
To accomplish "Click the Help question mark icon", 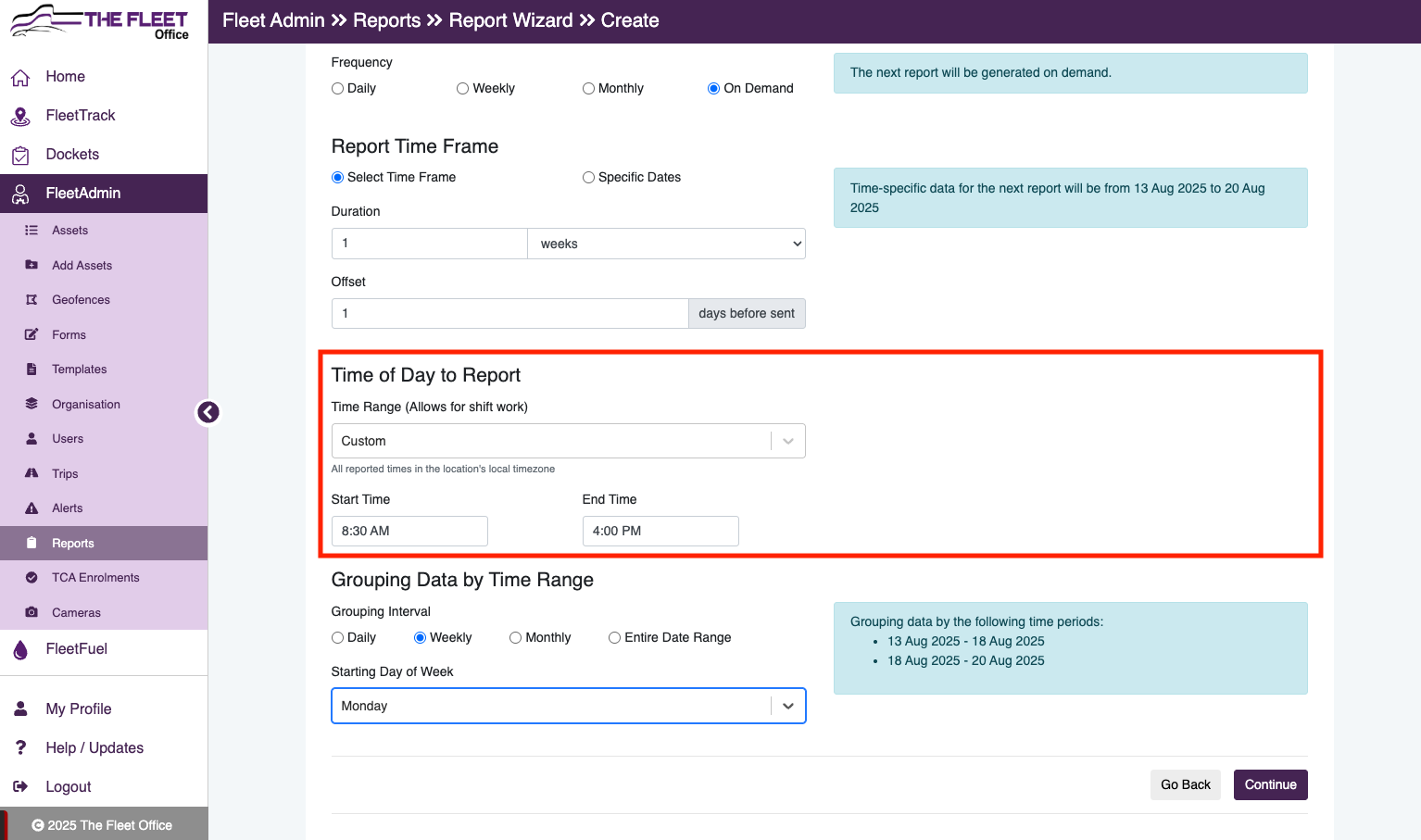I will [20, 747].
